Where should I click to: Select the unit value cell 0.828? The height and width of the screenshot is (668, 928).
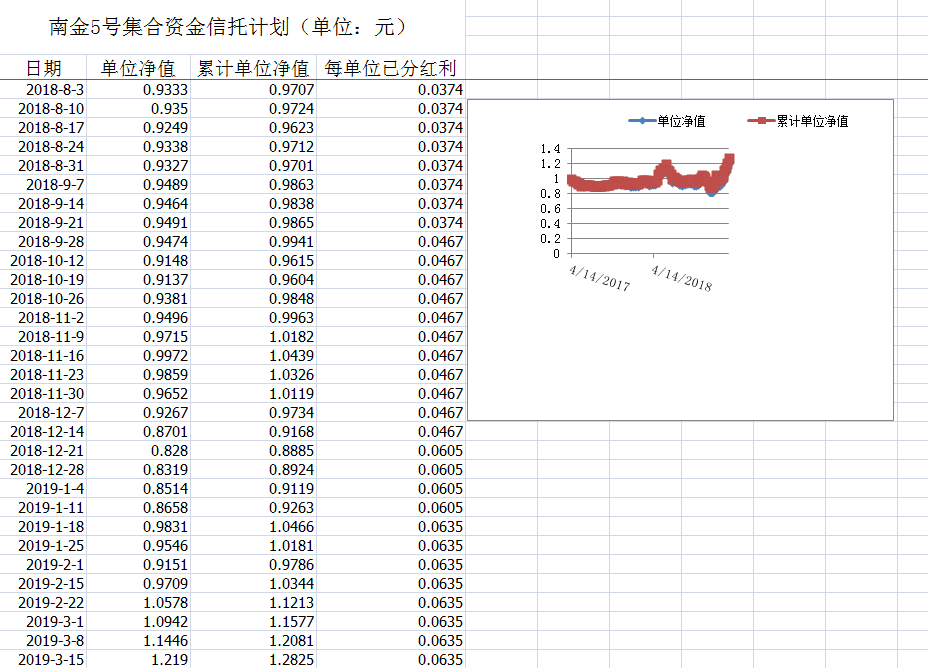pos(138,450)
